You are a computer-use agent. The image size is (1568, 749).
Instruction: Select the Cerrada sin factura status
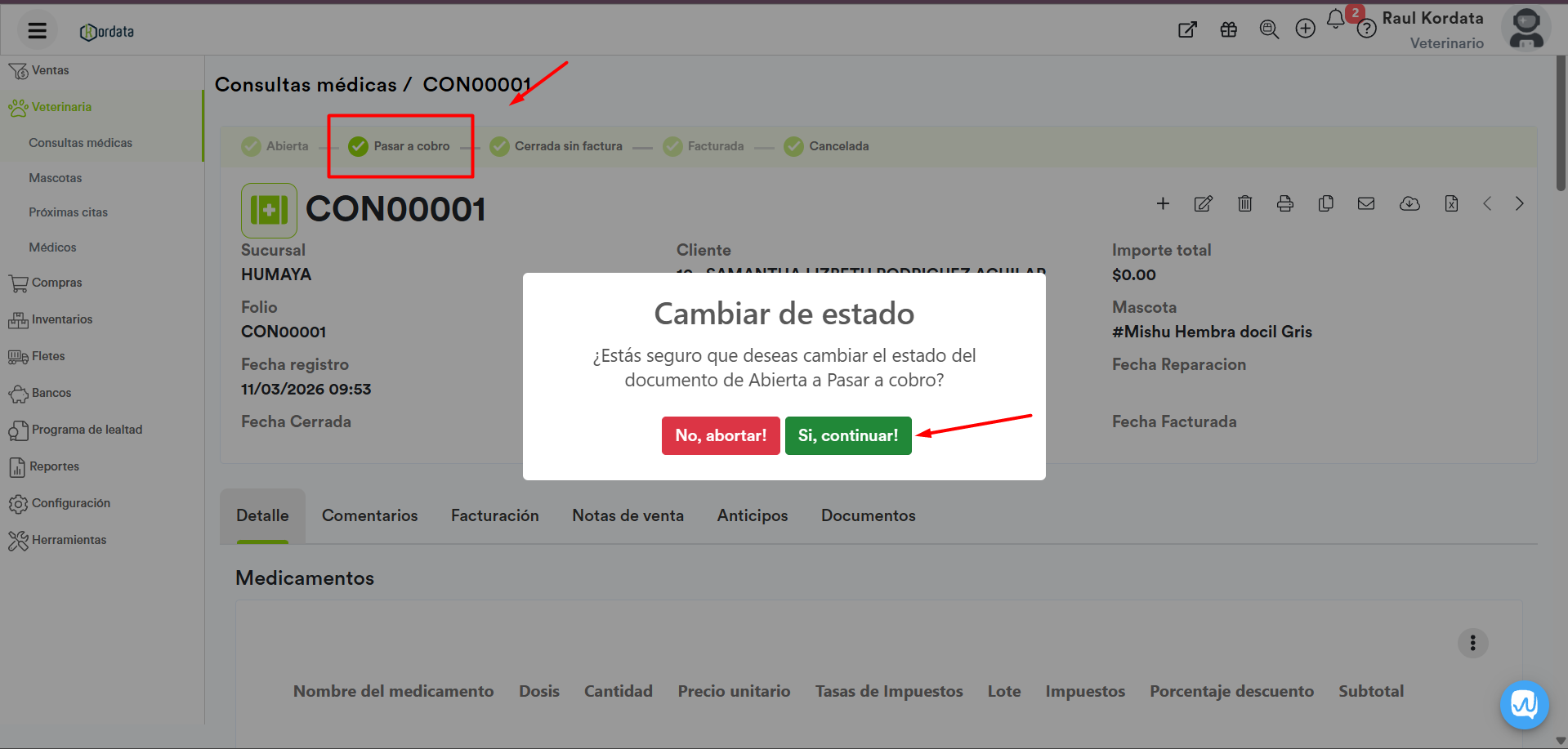[556, 146]
